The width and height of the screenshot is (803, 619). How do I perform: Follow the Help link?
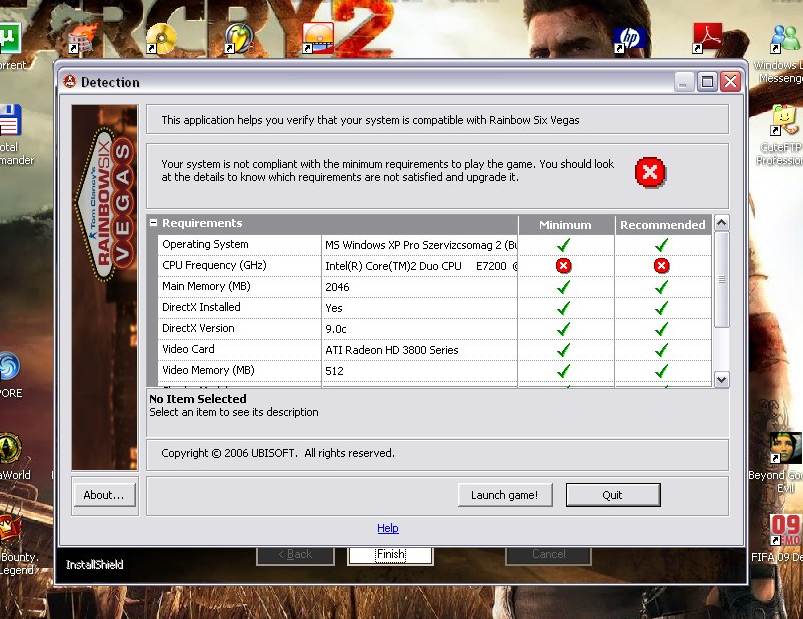click(x=388, y=528)
